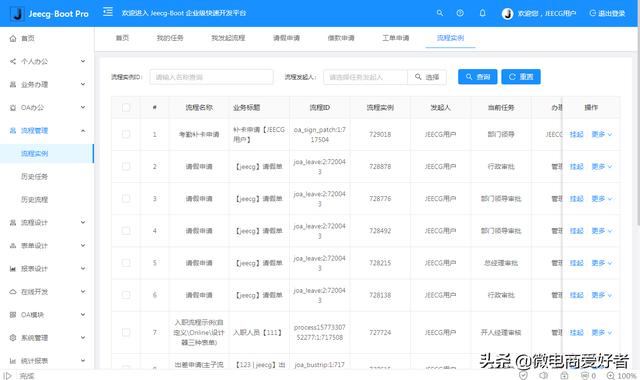Click the 个人办公 share icon in sidebar
This screenshot has width=640, height=380.
click(13, 61)
